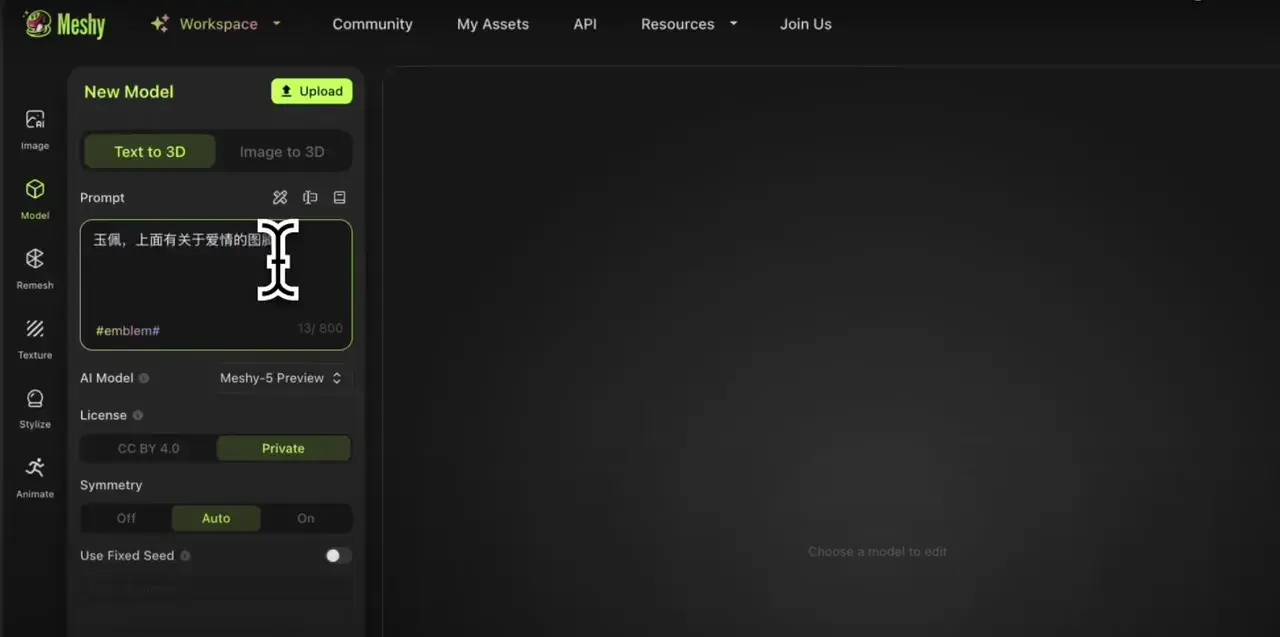Open the Texture tool
The image size is (1280, 637).
click(34, 335)
